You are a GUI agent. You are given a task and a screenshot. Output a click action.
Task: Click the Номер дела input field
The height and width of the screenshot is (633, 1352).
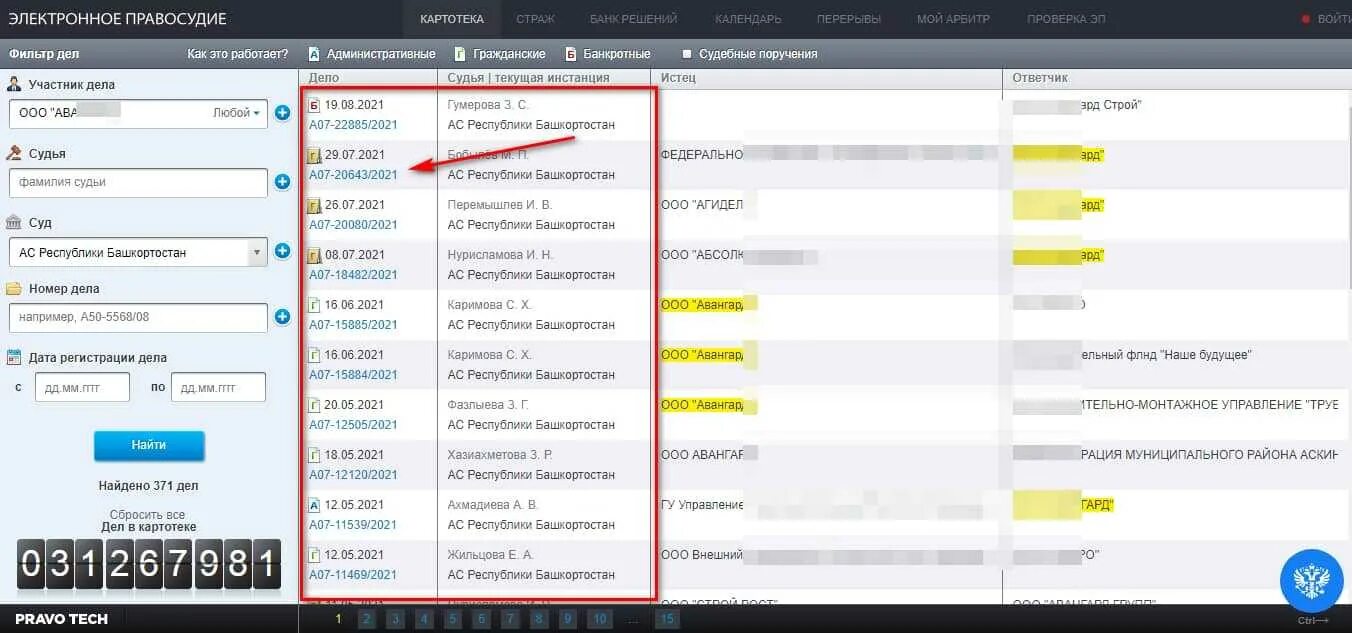click(138, 317)
